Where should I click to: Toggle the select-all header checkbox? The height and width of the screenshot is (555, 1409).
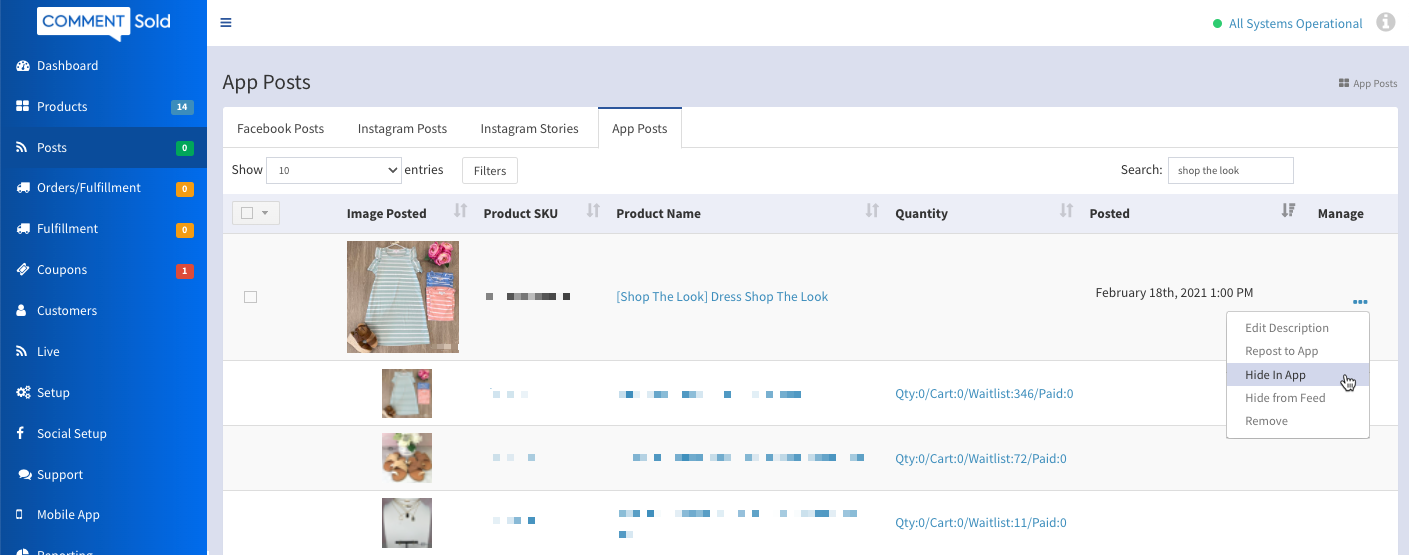click(x=247, y=213)
